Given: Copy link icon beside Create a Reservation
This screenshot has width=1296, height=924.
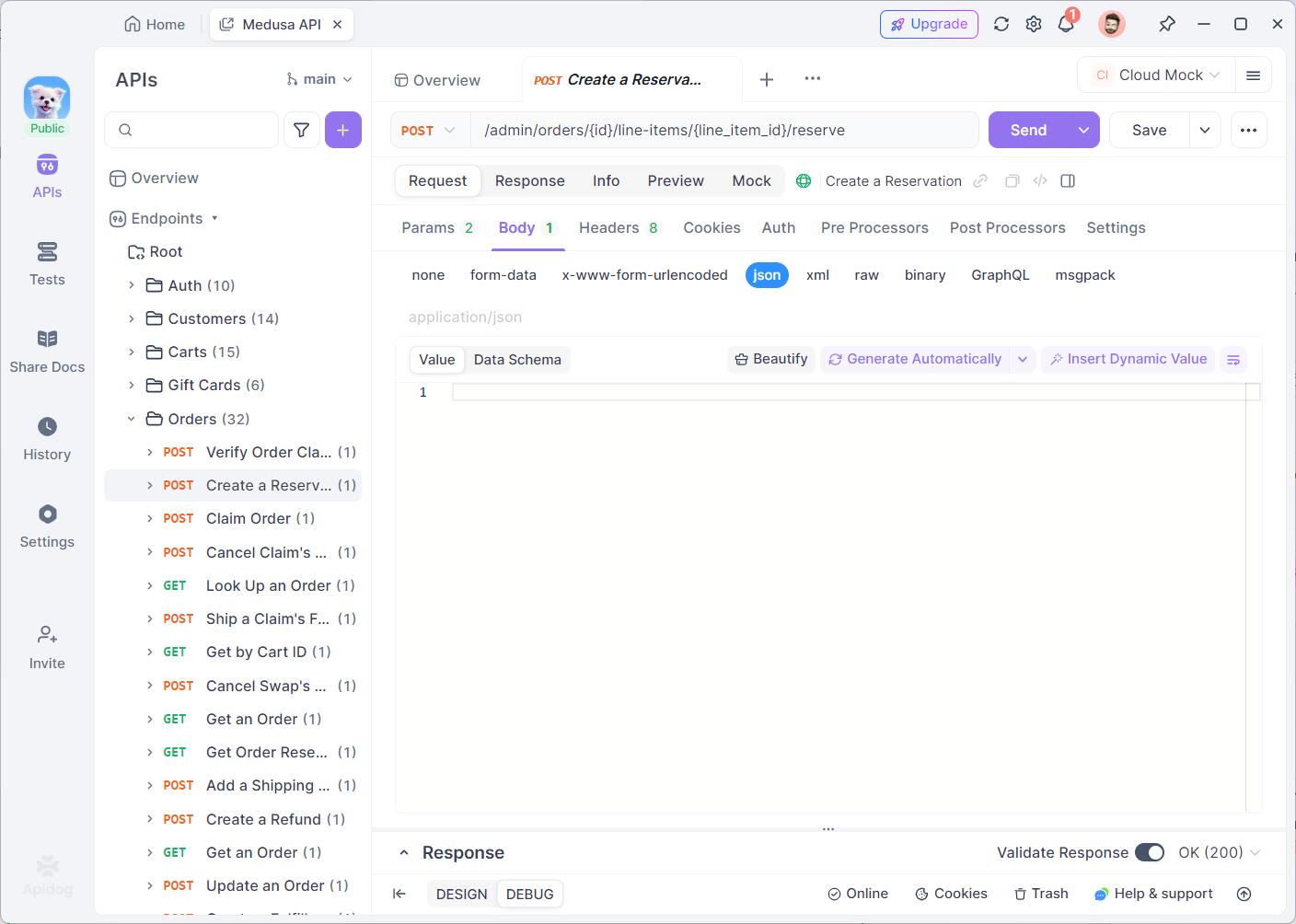Looking at the screenshot, I should (x=980, y=181).
